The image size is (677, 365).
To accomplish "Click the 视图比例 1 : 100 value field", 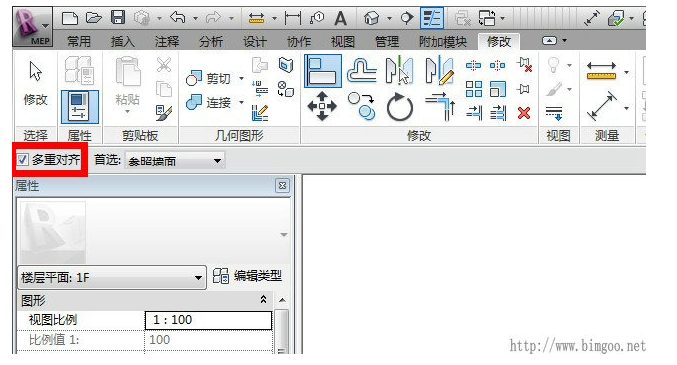I will [209, 320].
